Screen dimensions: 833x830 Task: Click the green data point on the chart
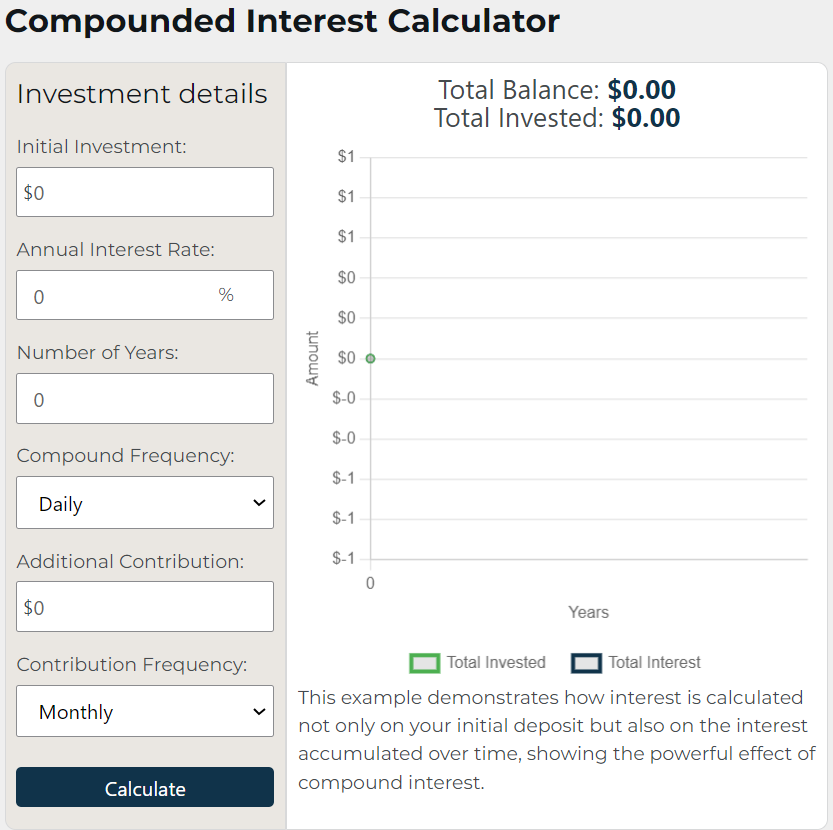(370, 357)
